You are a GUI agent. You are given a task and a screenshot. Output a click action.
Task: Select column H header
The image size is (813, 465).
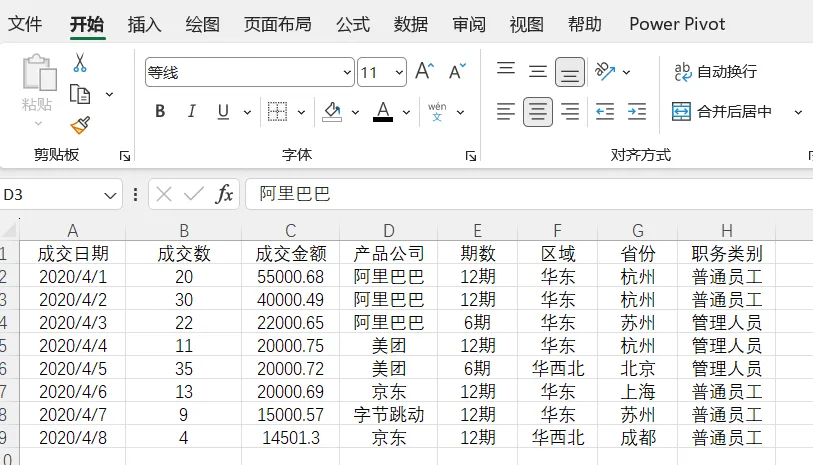(726, 230)
